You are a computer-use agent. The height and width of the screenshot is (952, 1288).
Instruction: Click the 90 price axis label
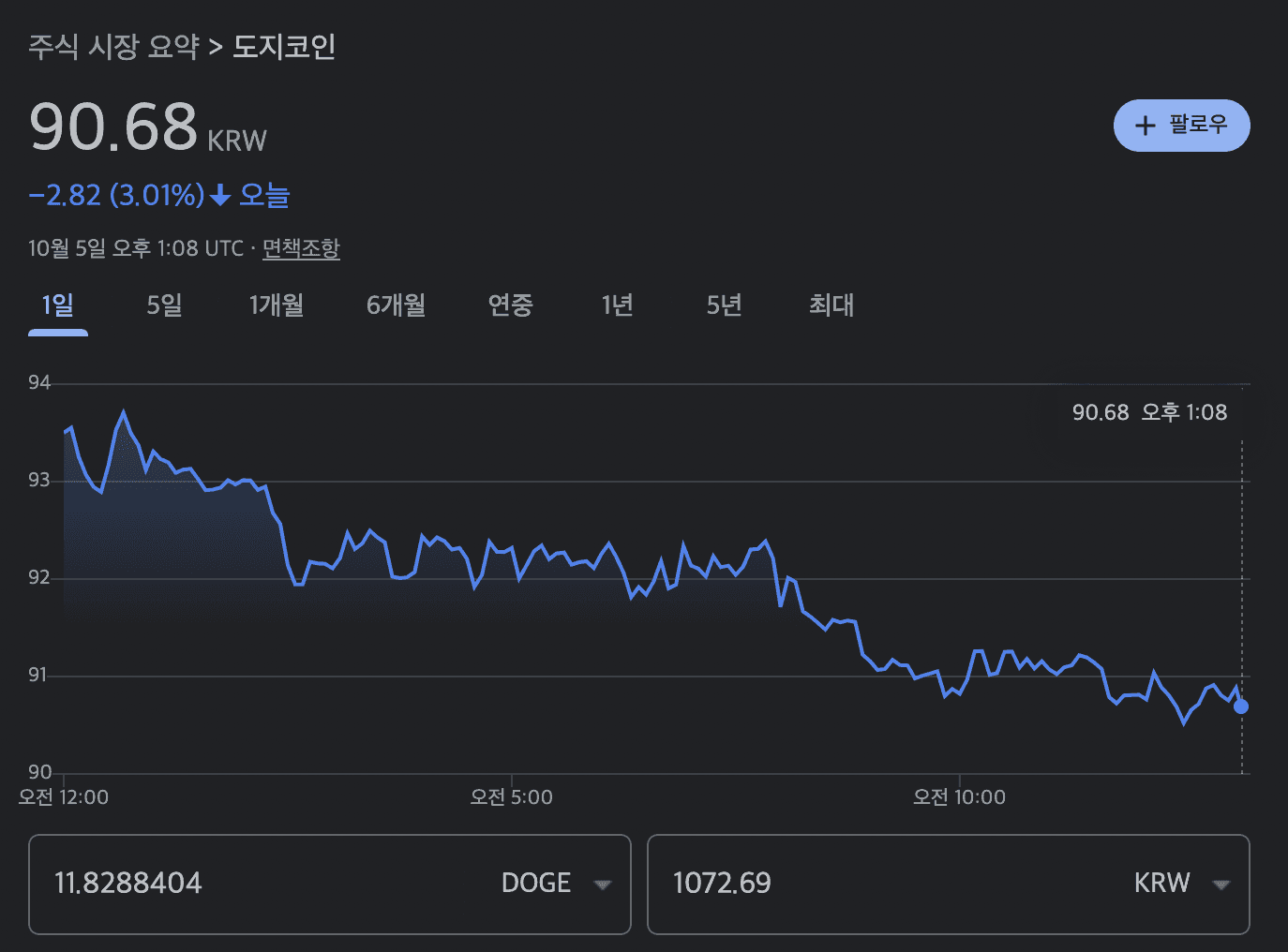pyautogui.click(x=40, y=772)
